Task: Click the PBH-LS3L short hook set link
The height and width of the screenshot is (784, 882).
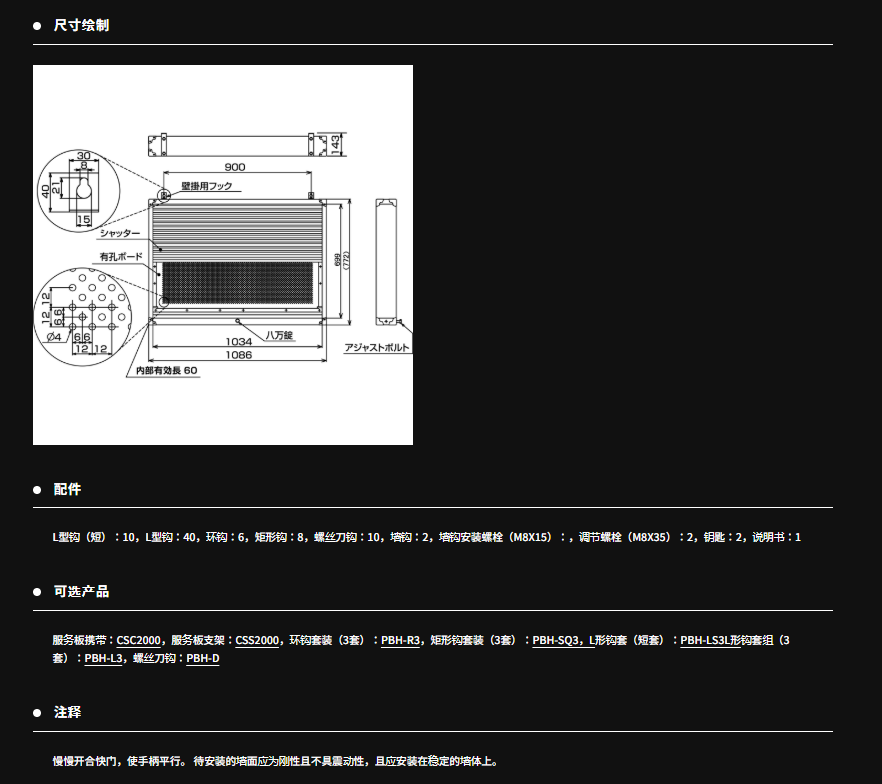Action: point(711,640)
